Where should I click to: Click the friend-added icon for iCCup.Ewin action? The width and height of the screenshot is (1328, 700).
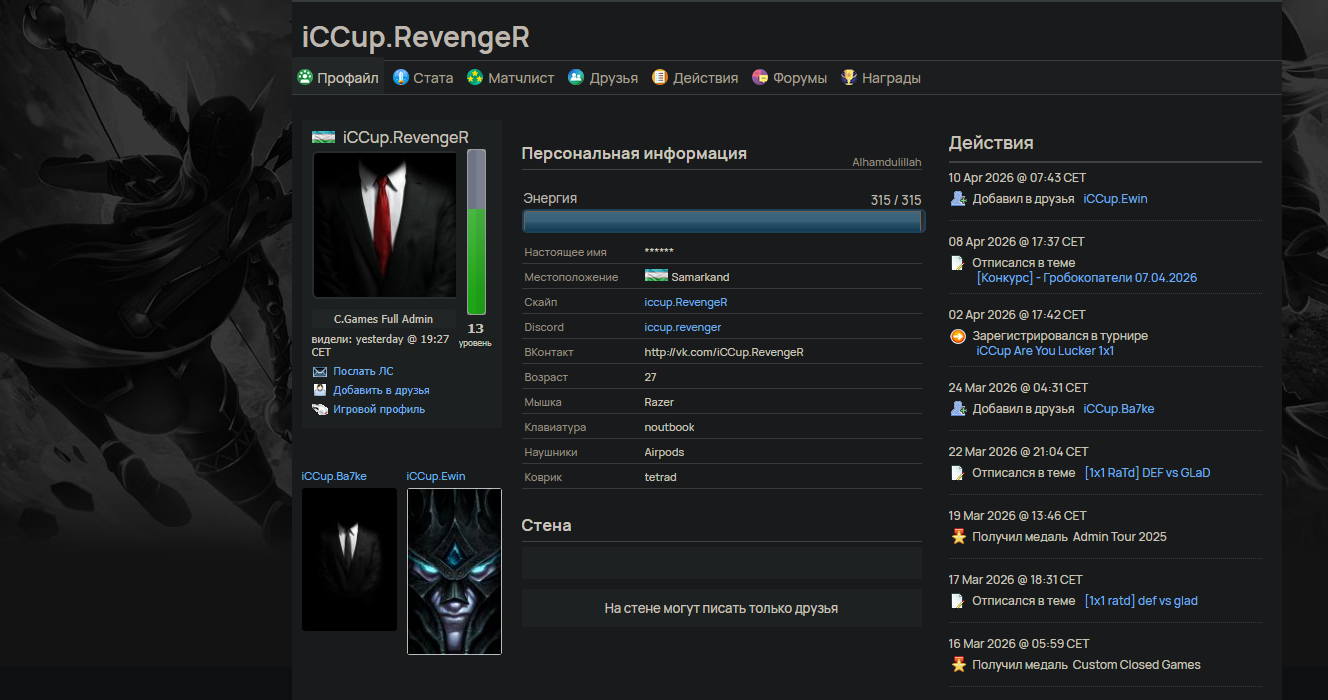[958, 199]
